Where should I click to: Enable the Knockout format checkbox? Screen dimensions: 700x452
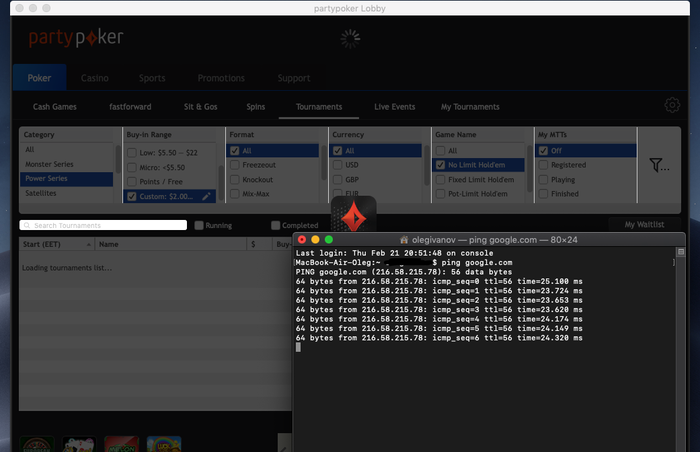(x=234, y=180)
